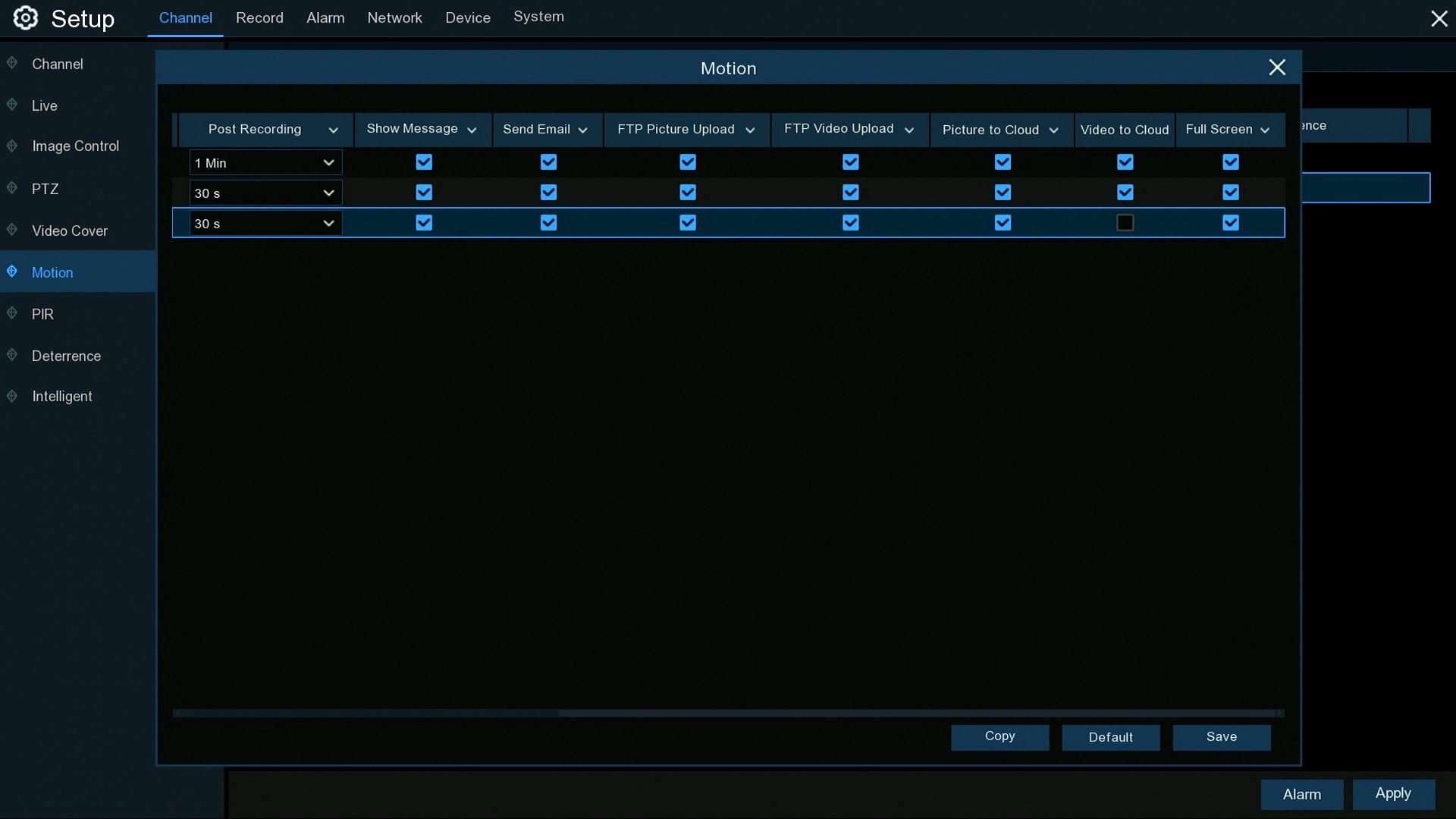Open the Record tab
Screen dimensions: 1456x819
click(259, 17)
